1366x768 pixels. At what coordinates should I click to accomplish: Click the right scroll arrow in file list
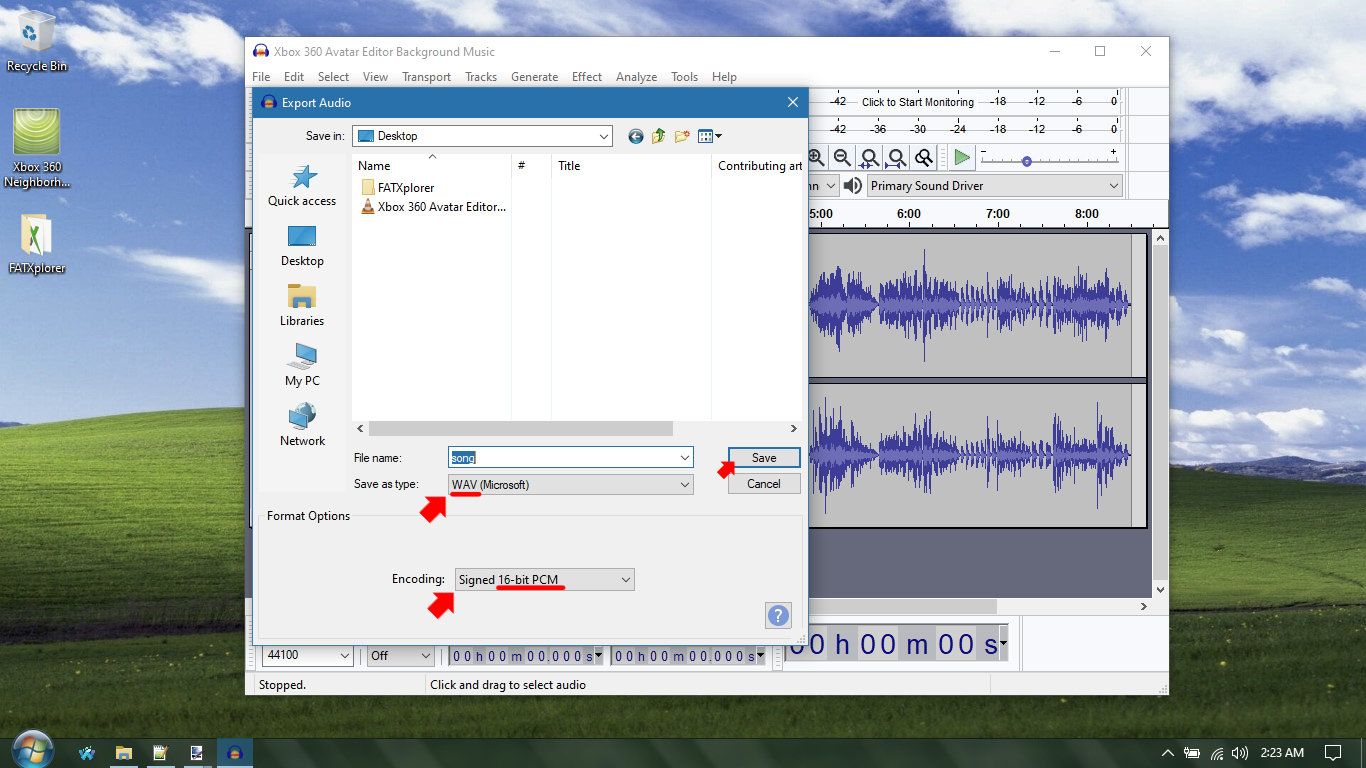(795, 428)
